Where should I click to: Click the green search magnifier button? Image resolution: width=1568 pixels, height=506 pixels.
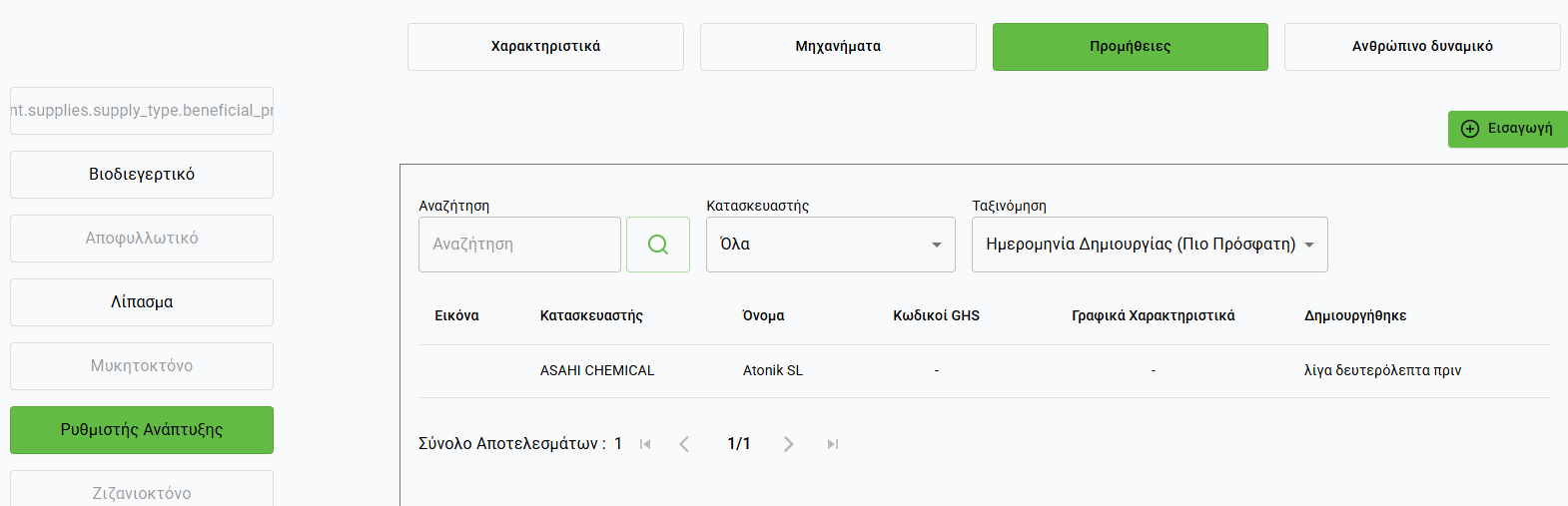[658, 245]
